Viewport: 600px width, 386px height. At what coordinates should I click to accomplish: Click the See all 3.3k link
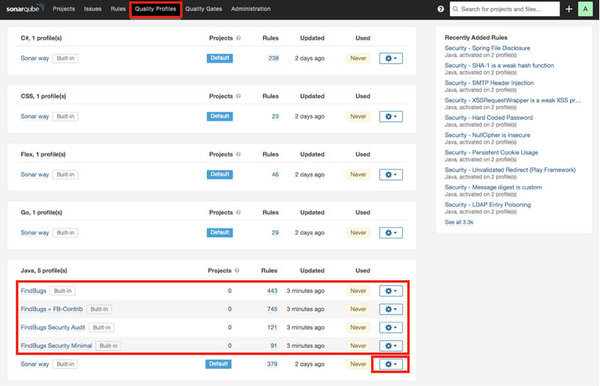click(x=459, y=222)
